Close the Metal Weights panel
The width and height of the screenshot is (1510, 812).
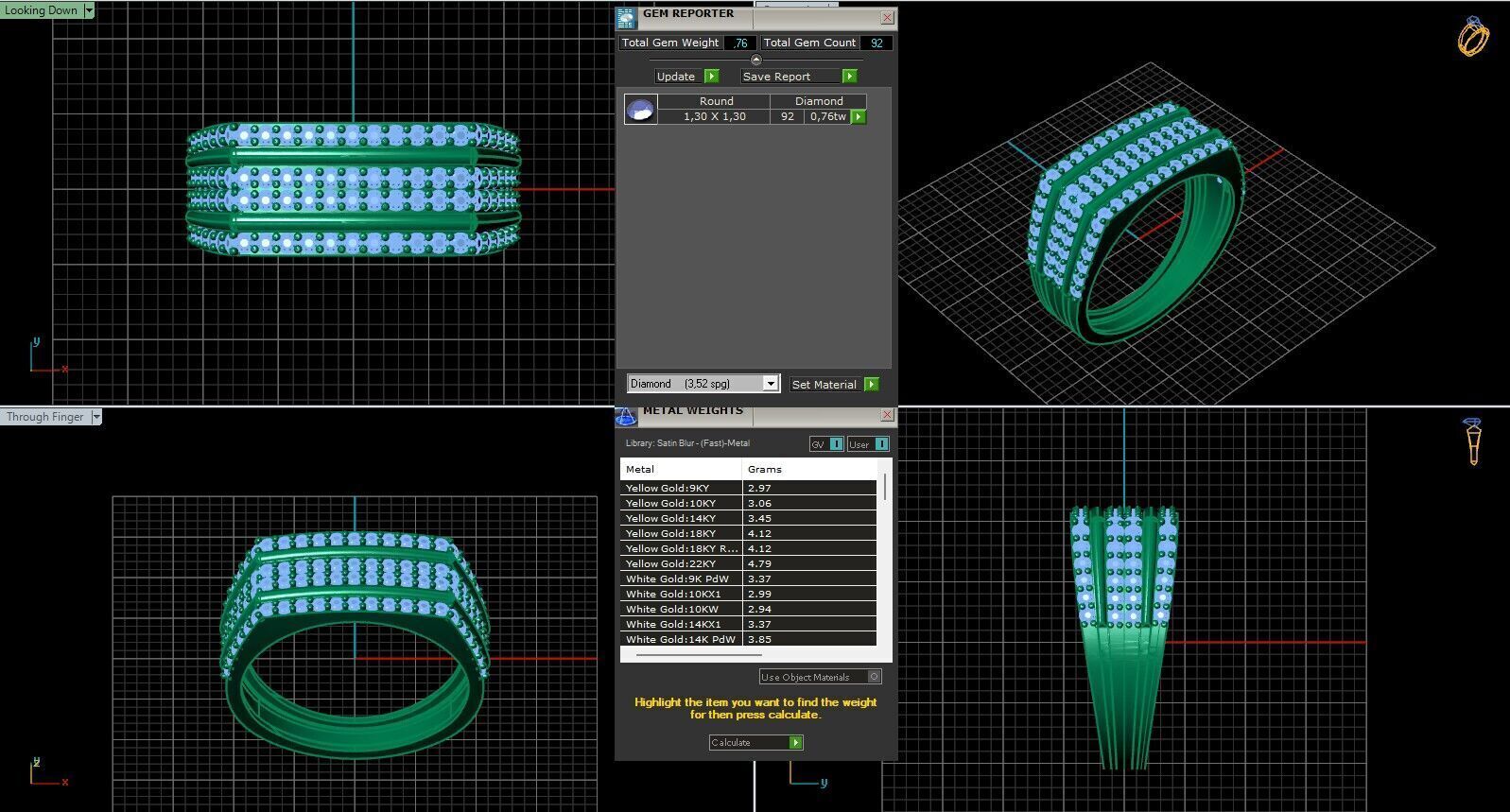pyautogui.click(x=887, y=415)
